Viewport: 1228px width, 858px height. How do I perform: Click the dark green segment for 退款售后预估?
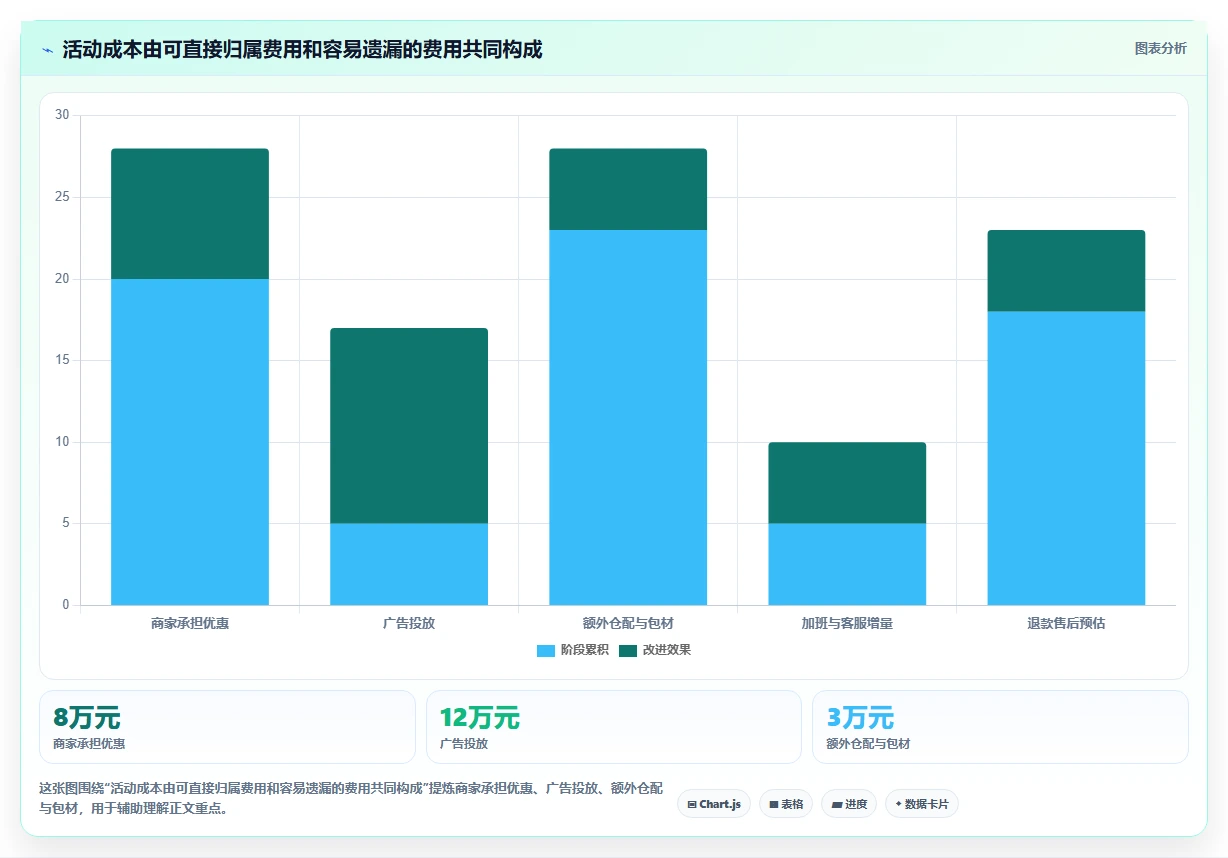click(1066, 271)
